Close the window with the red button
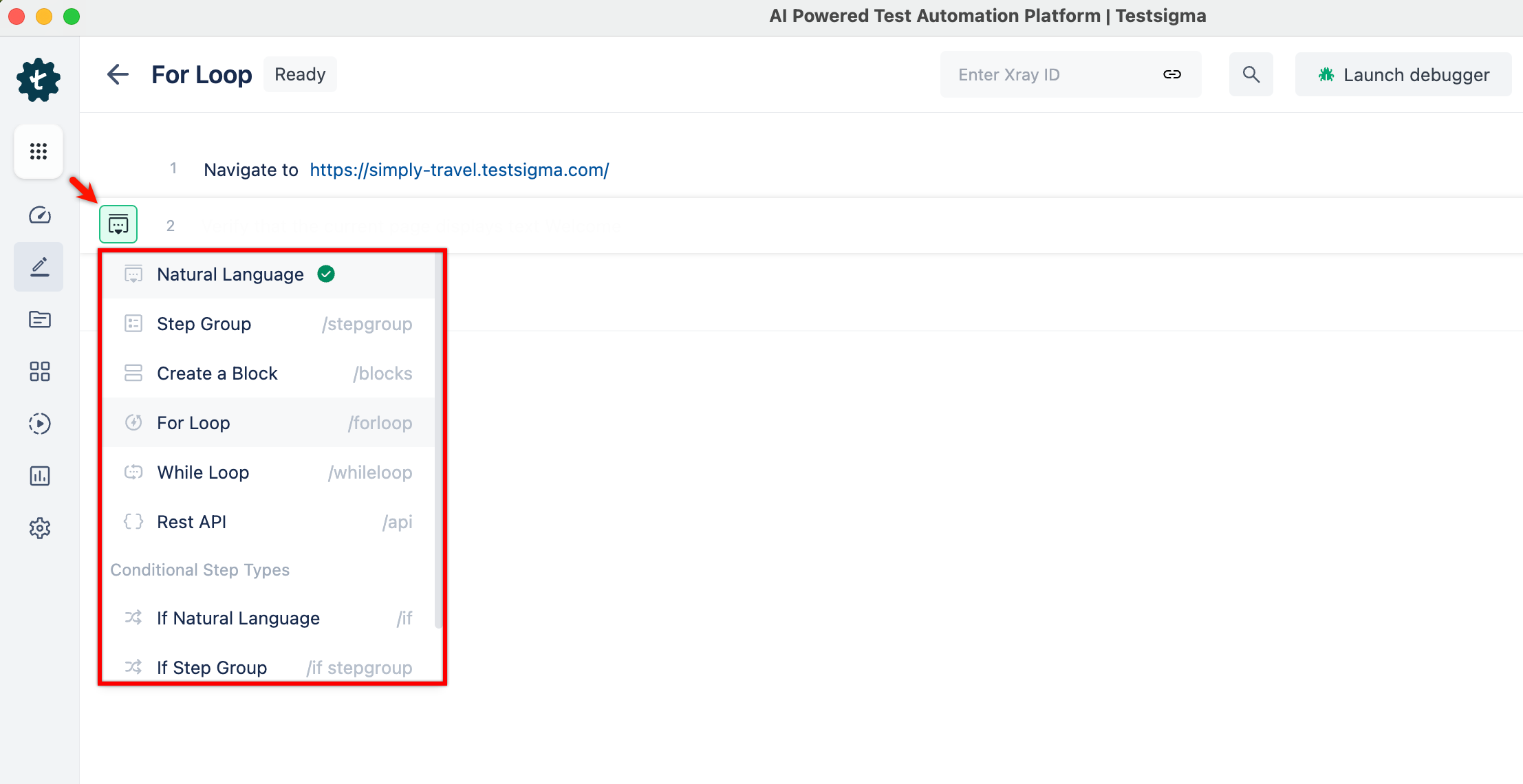 (x=17, y=17)
